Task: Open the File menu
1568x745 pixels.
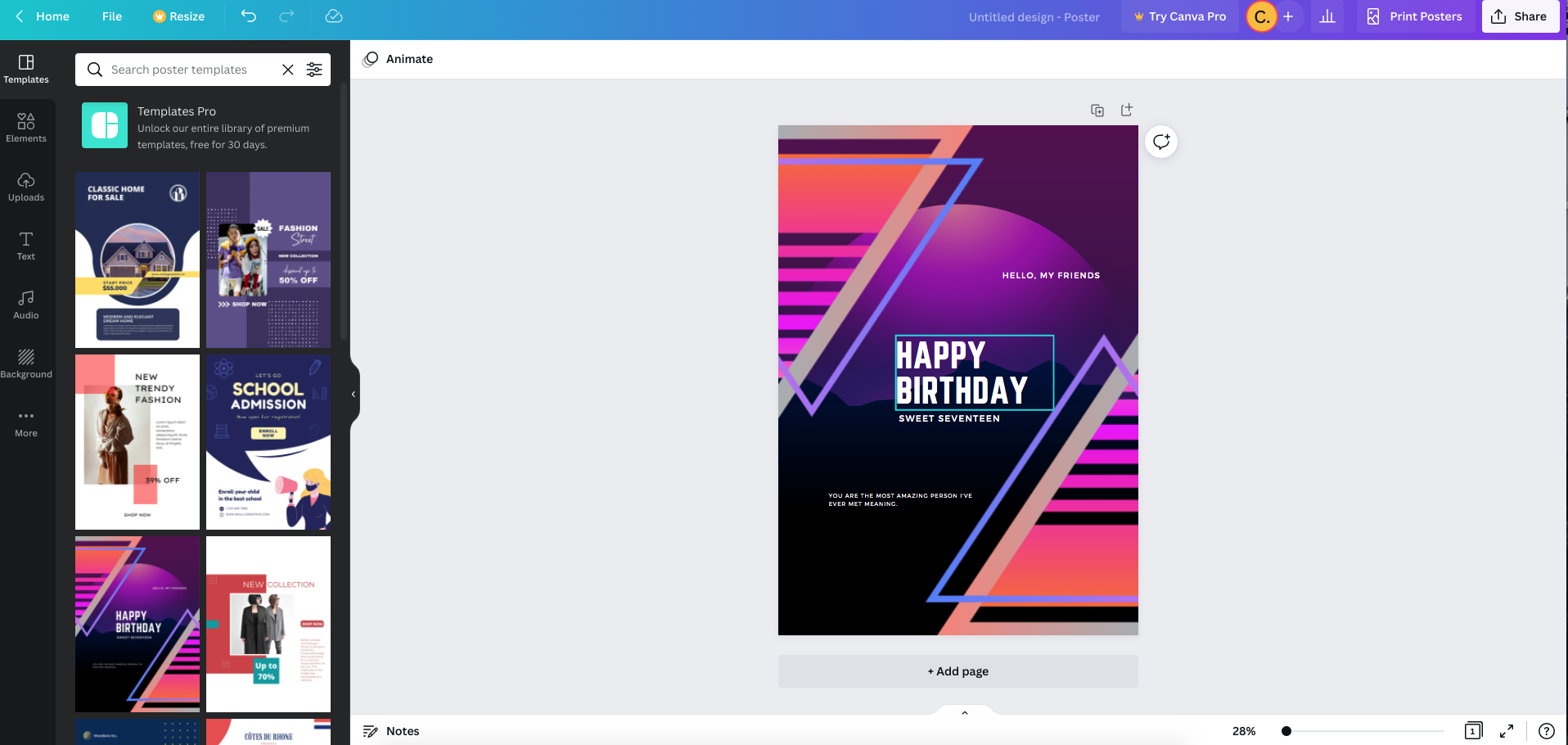Action: click(112, 16)
